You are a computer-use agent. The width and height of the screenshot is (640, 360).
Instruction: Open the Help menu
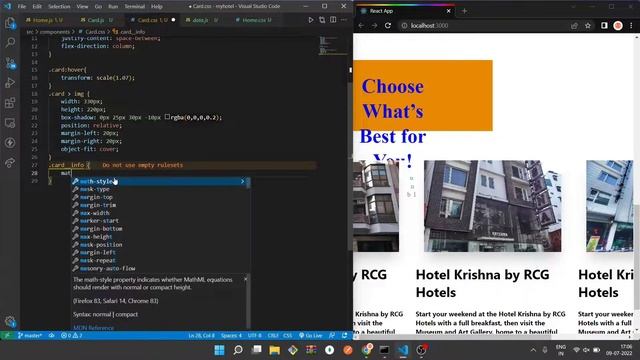[157, 7]
